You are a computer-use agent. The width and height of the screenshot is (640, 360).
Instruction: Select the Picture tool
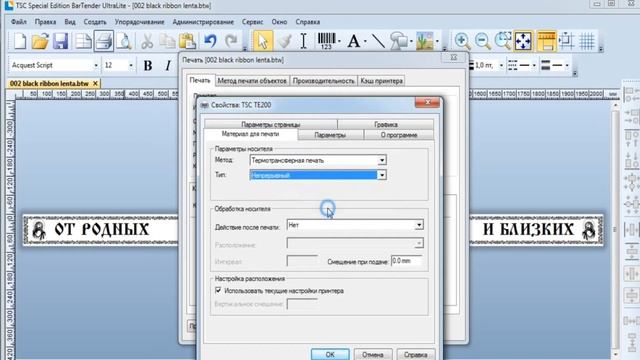[424, 41]
